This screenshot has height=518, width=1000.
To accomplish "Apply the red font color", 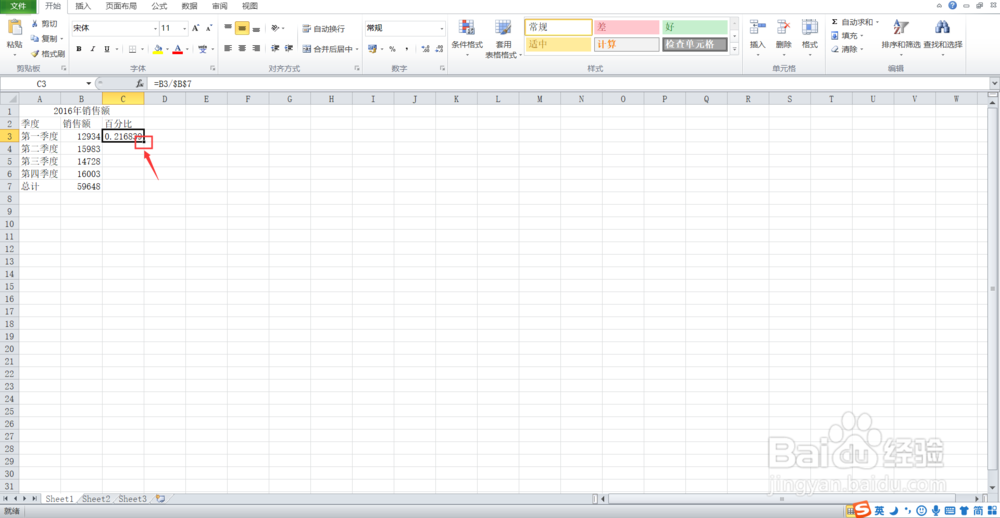I will (x=177, y=49).
